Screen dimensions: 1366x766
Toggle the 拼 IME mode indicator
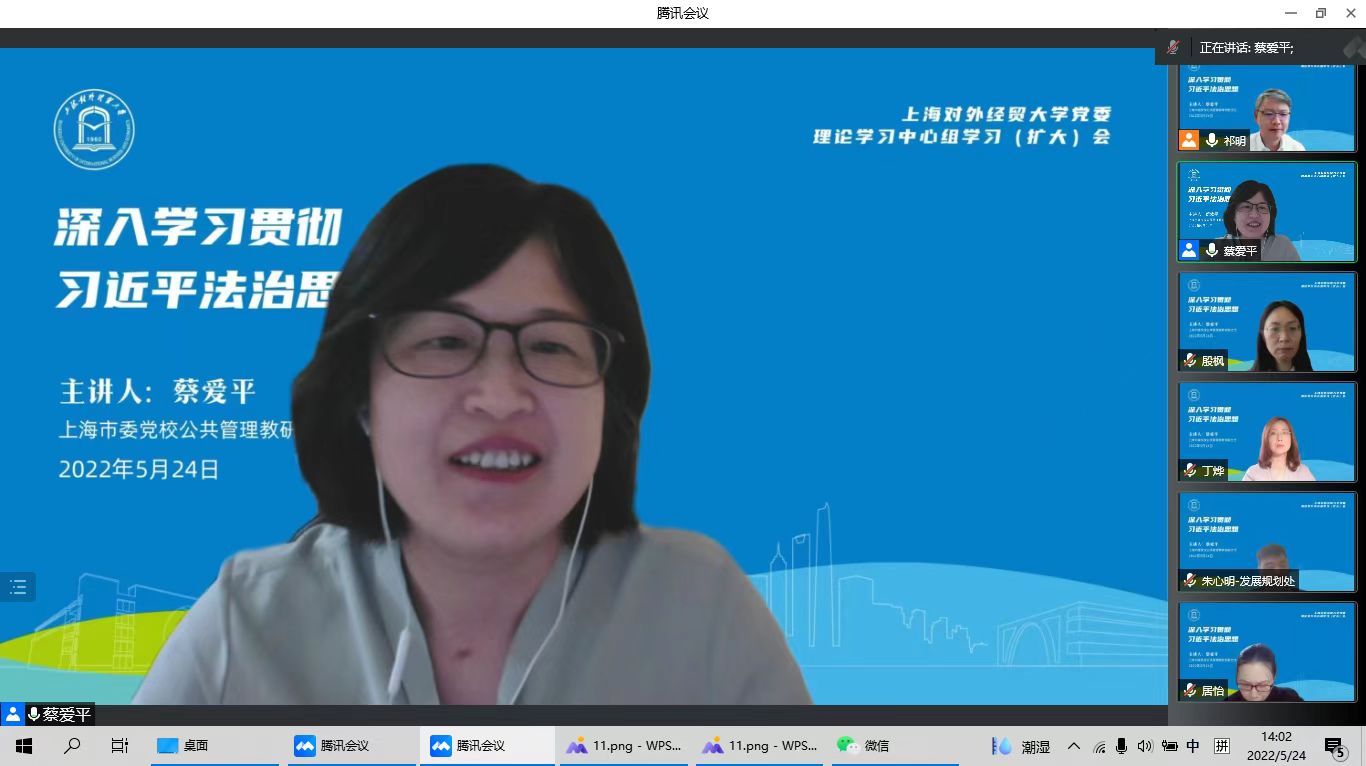(1222, 746)
